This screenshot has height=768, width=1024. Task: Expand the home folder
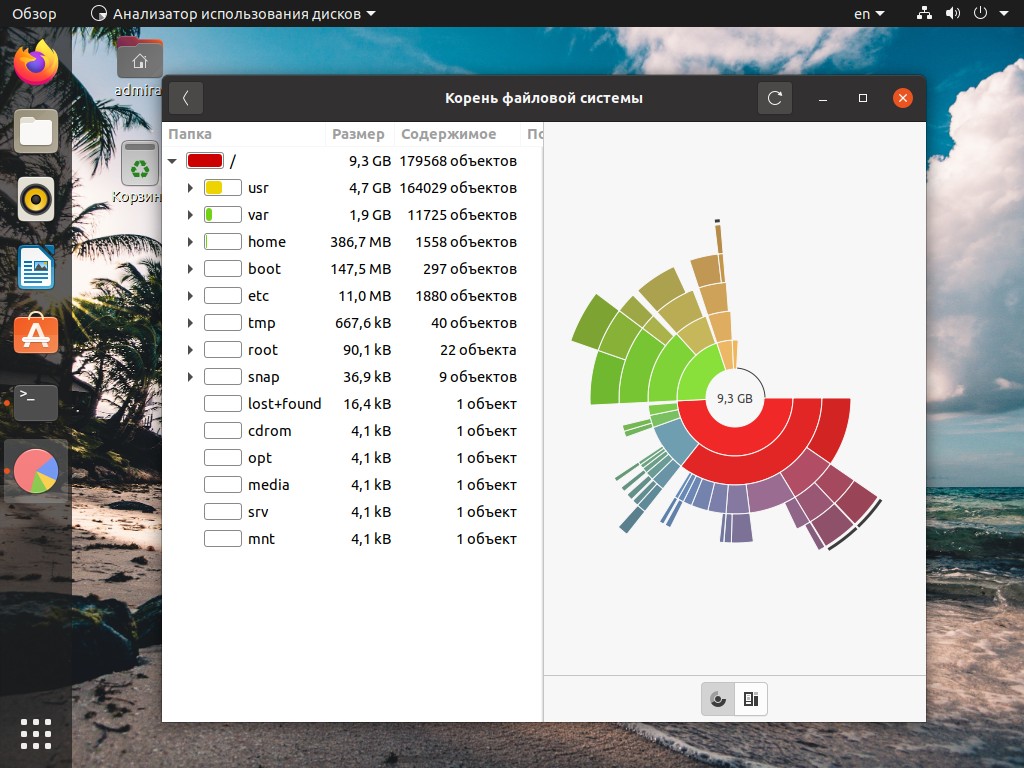pos(190,242)
